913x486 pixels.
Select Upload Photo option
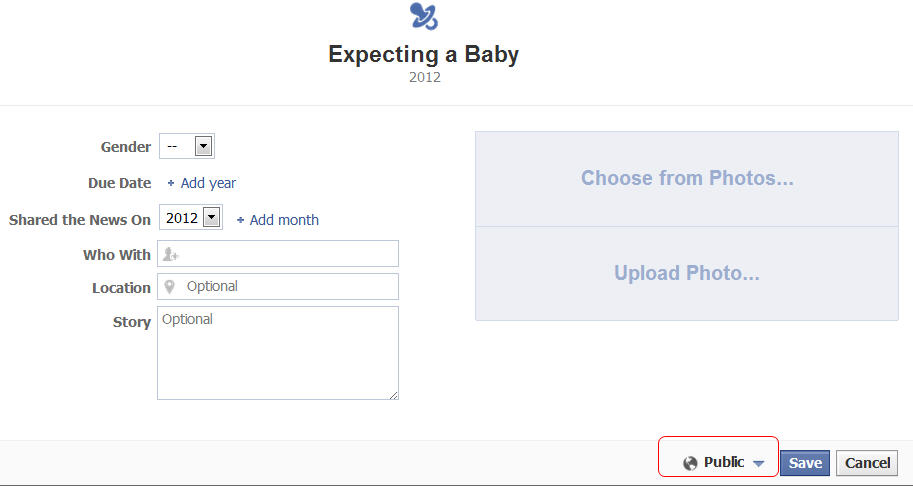coord(687,274)
